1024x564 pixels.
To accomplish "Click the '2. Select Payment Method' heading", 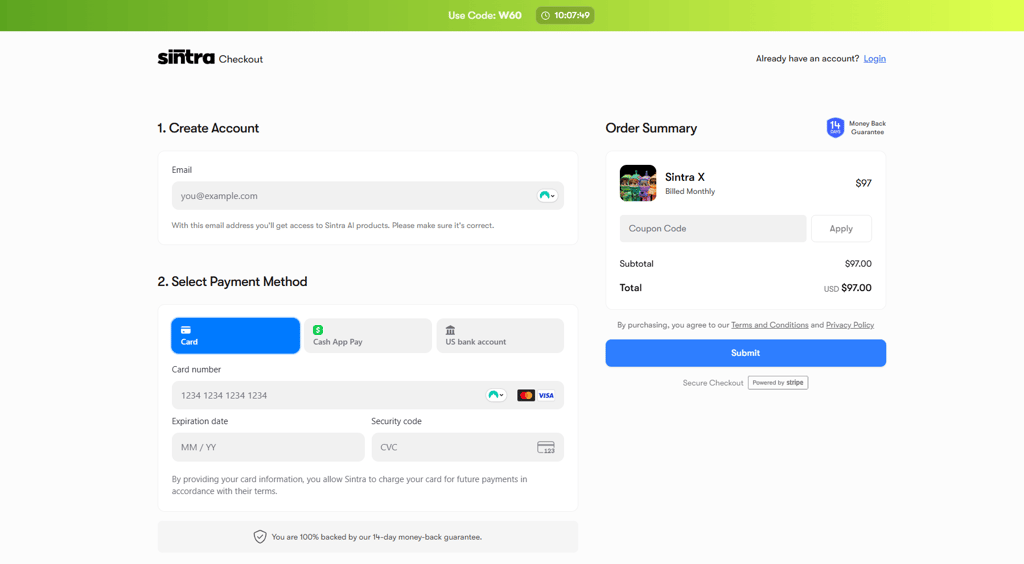I will click(x=232, y=281).
